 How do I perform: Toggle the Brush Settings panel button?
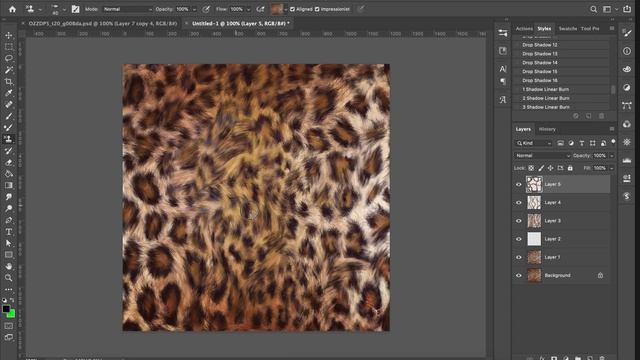pos(76,9)
